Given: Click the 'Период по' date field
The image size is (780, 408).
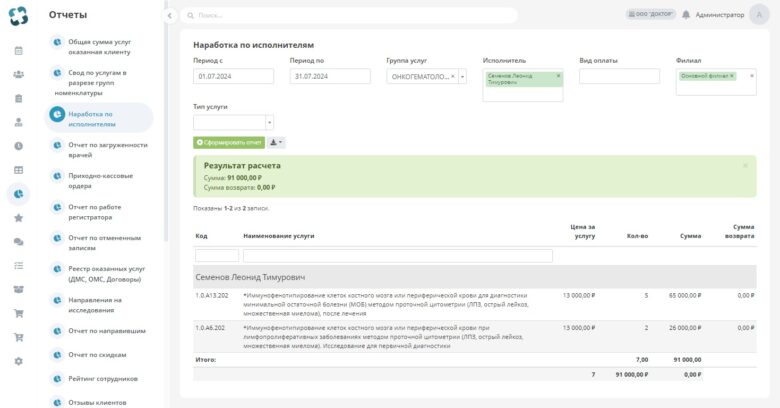Looking at the screenshot, I should 330,76.
